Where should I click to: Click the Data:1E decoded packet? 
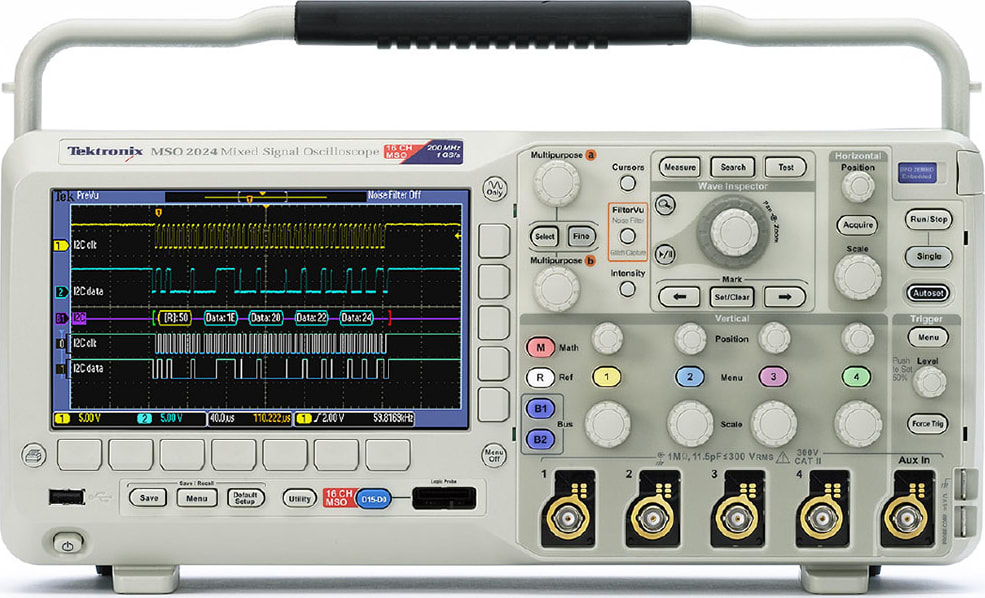pos(220,318)
